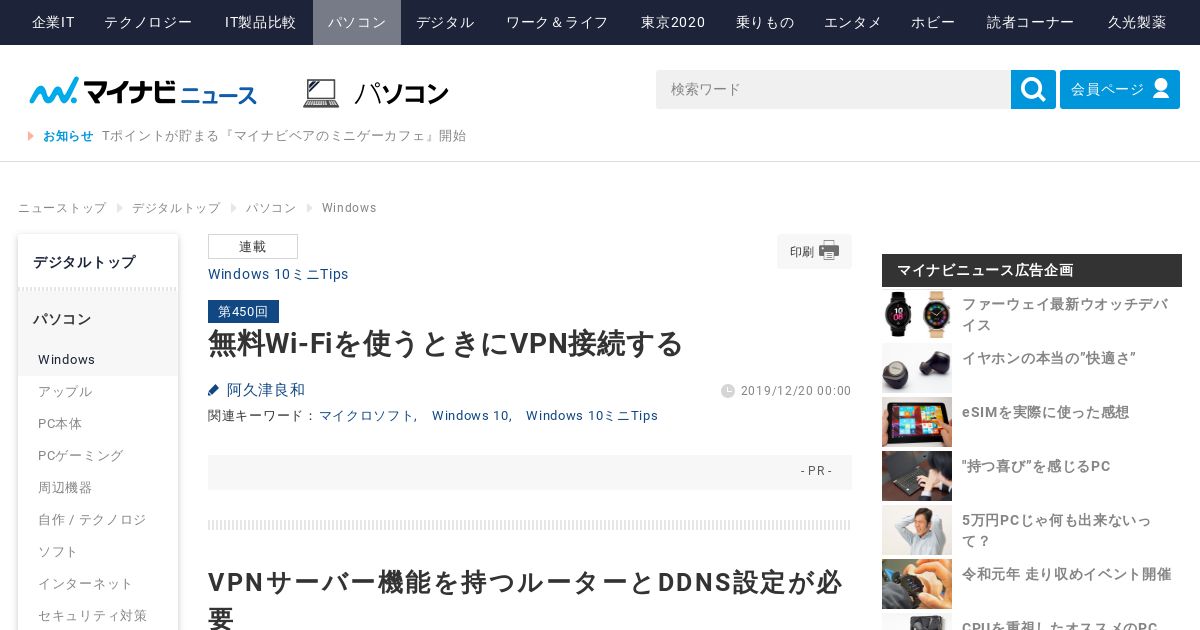This screenshot has height=630, width=1200.
Task: Open the マイクロソフト keyword link
Action: pos(366,416)
